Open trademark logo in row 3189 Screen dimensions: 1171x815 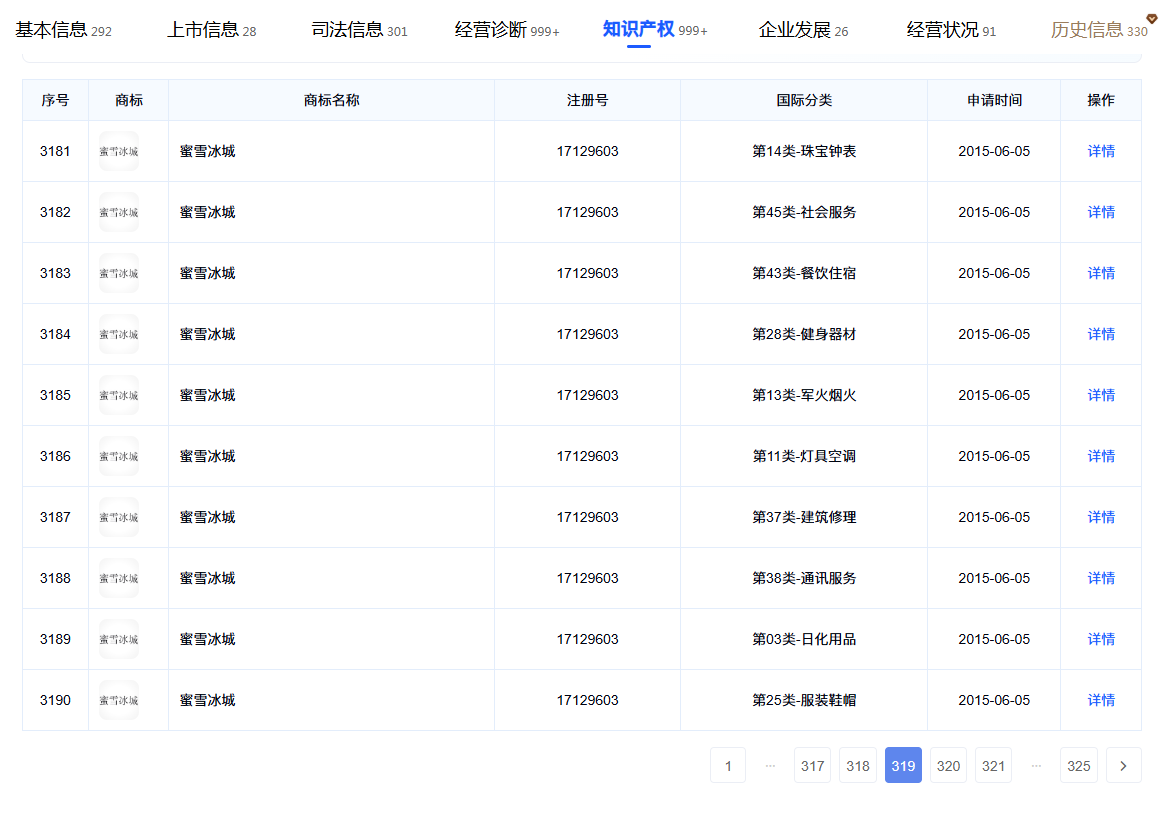119,639
